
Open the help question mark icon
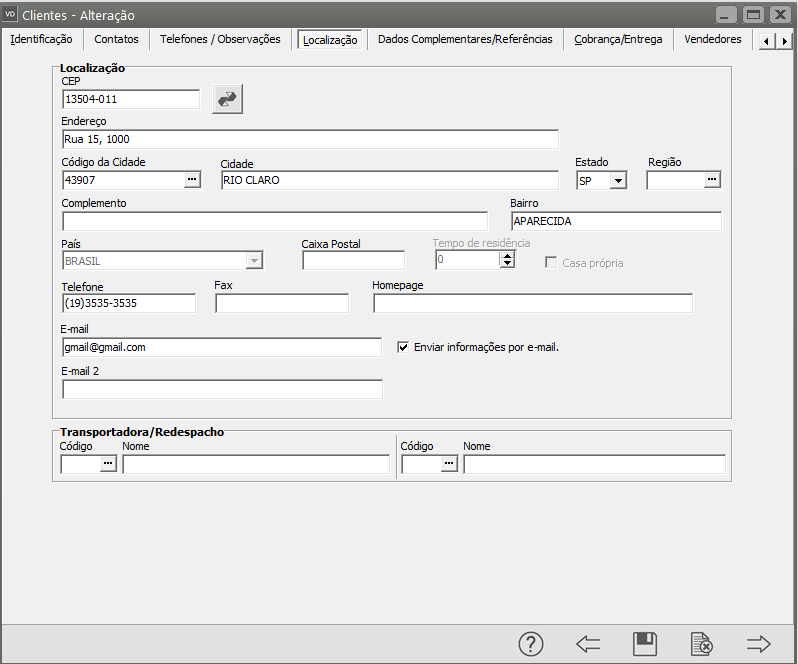pos(530,644)
